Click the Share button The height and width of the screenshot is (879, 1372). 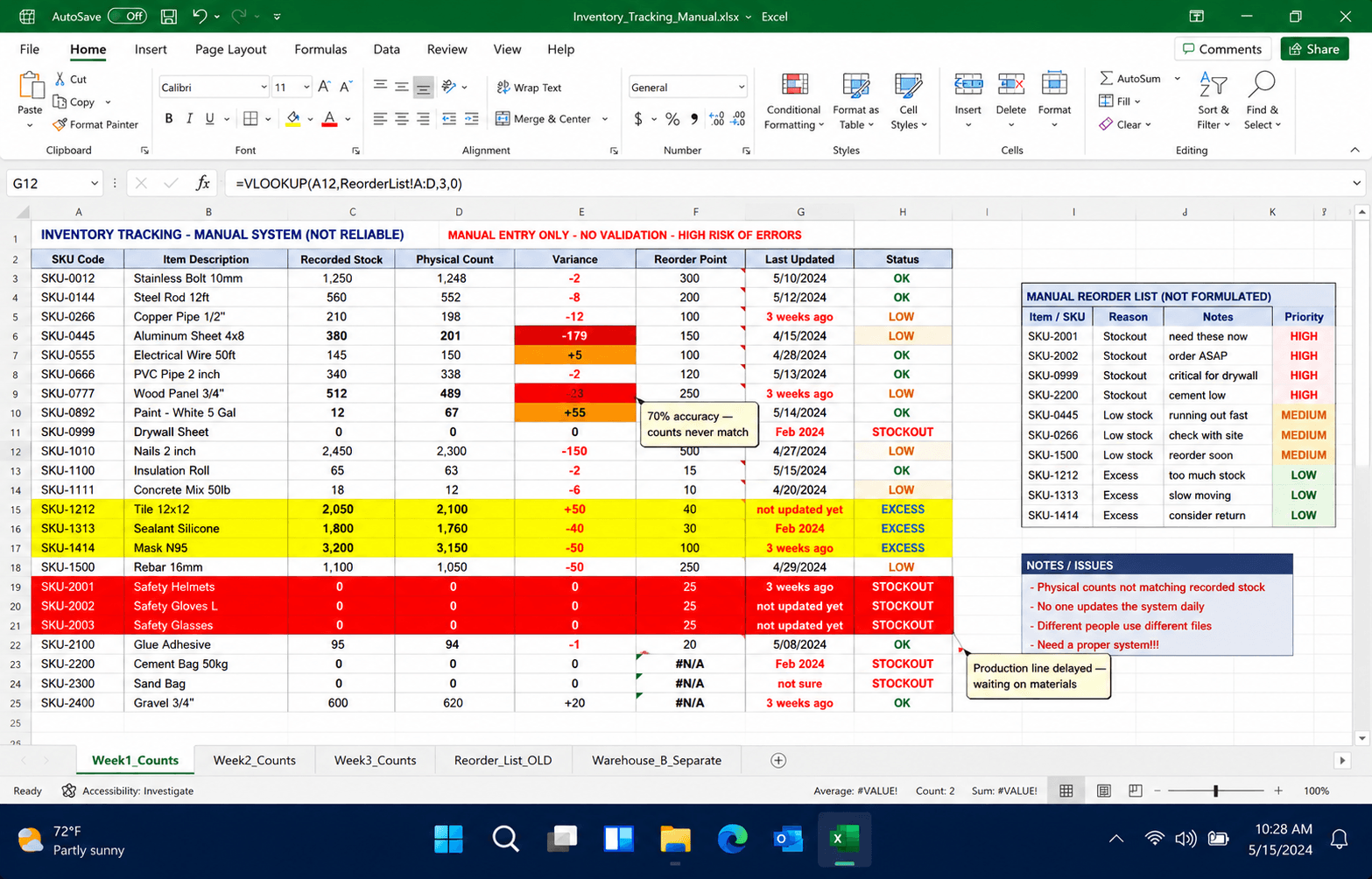pos(1314,49)
